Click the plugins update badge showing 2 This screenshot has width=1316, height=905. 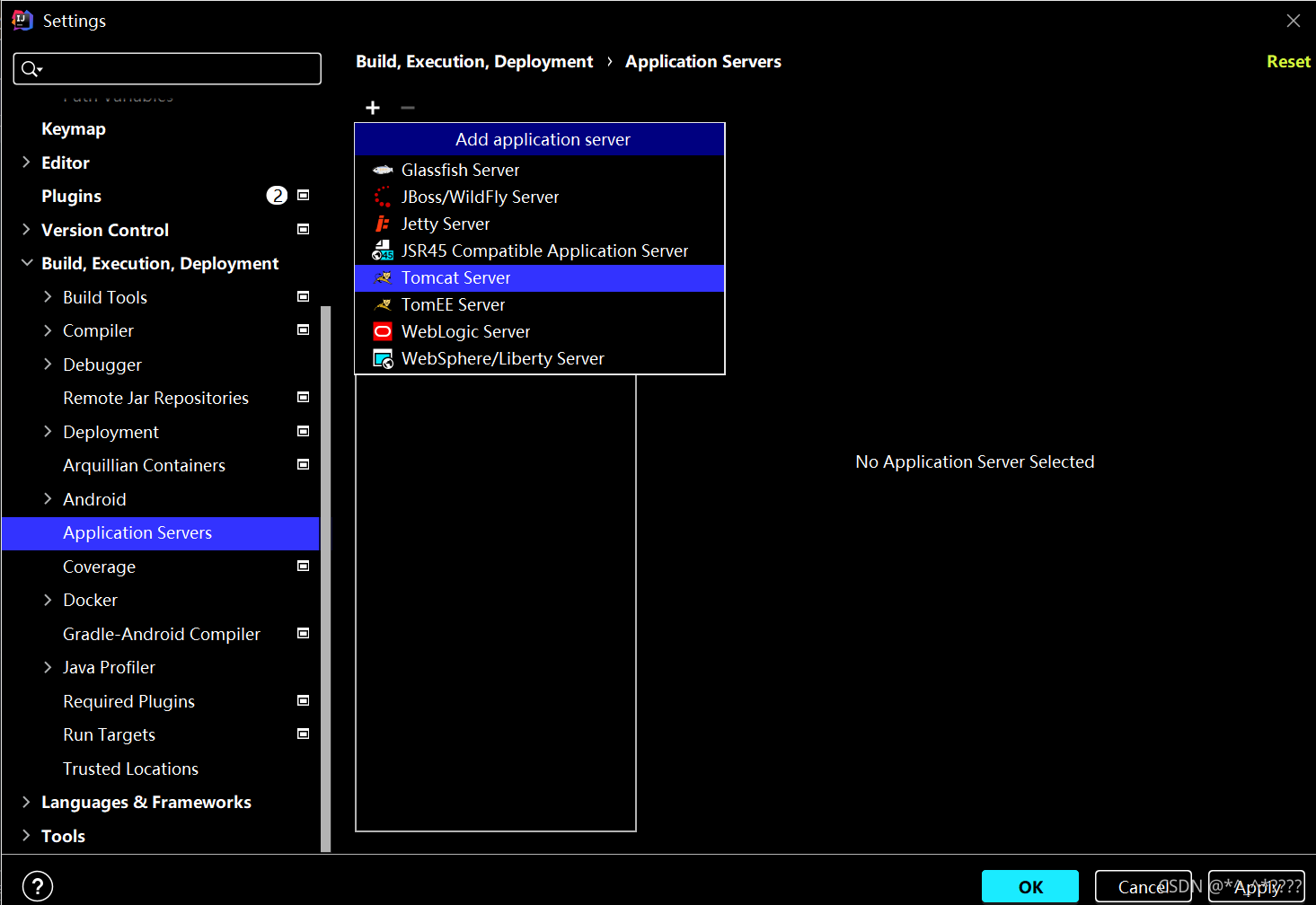[277, 196]
